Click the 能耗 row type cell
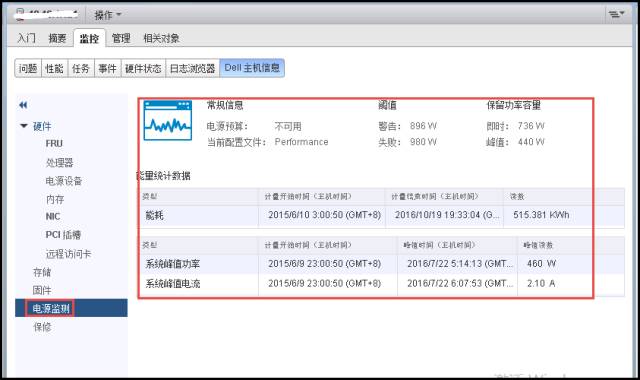The width and height of the screenshot is (640, 380). coord(154,215)
